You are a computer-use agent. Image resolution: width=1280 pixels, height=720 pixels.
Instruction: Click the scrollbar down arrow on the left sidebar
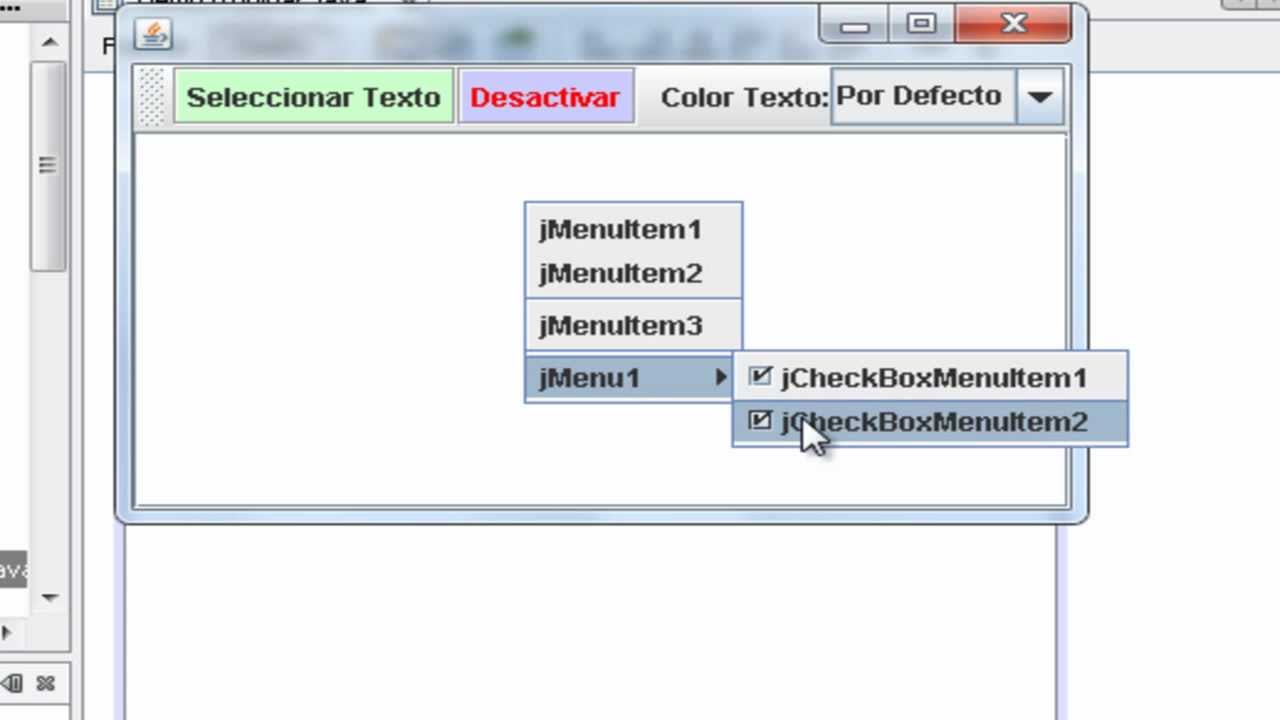coord(48,597)
